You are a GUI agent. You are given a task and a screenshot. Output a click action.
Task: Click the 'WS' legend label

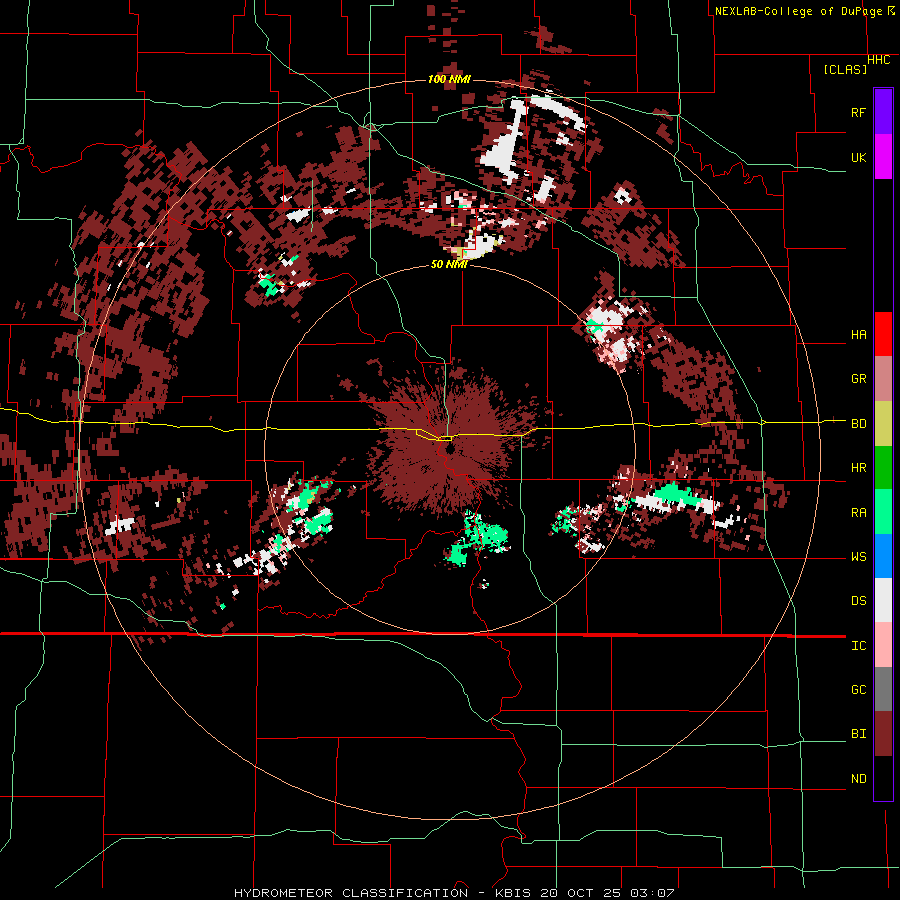pos(858,557)
